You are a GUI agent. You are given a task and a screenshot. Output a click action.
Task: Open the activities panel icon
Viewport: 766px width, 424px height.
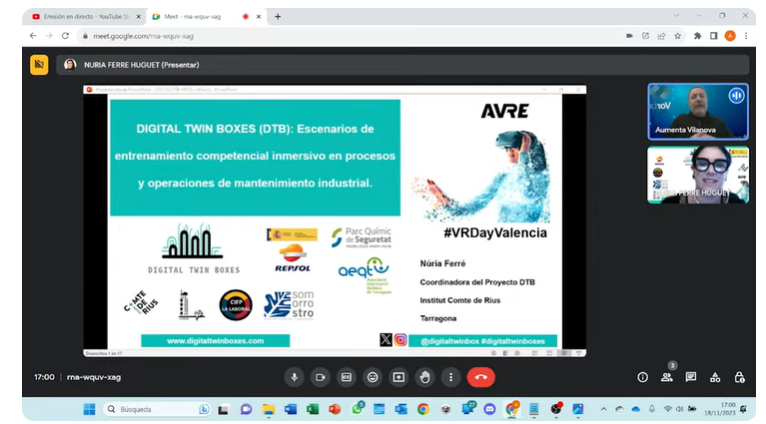(715, 377)
